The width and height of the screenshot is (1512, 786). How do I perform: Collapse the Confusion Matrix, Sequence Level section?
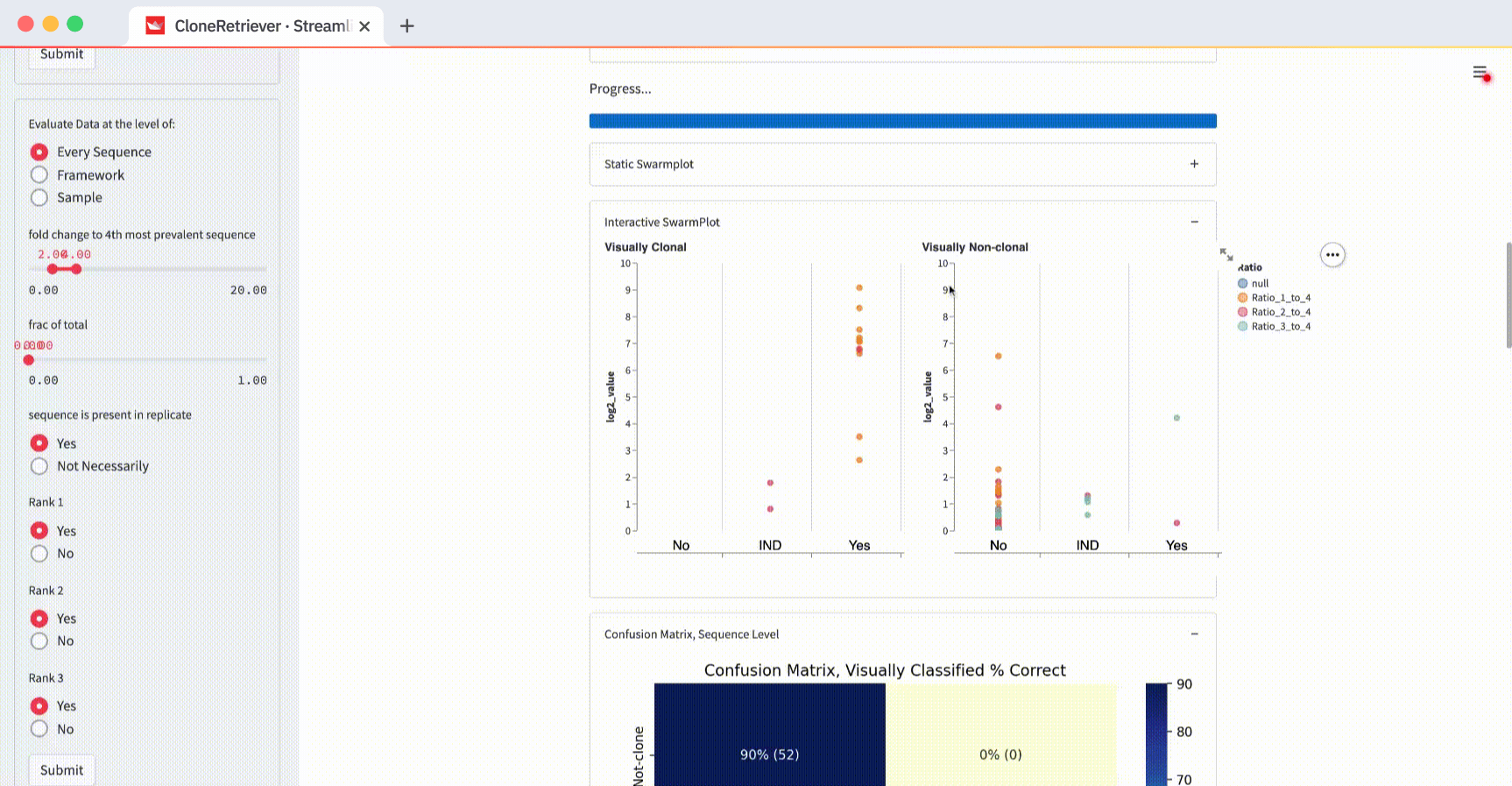pos(1193,634)
